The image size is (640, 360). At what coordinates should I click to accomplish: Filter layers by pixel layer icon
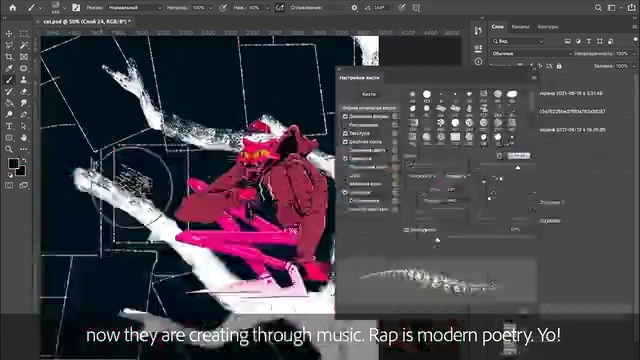567,41
